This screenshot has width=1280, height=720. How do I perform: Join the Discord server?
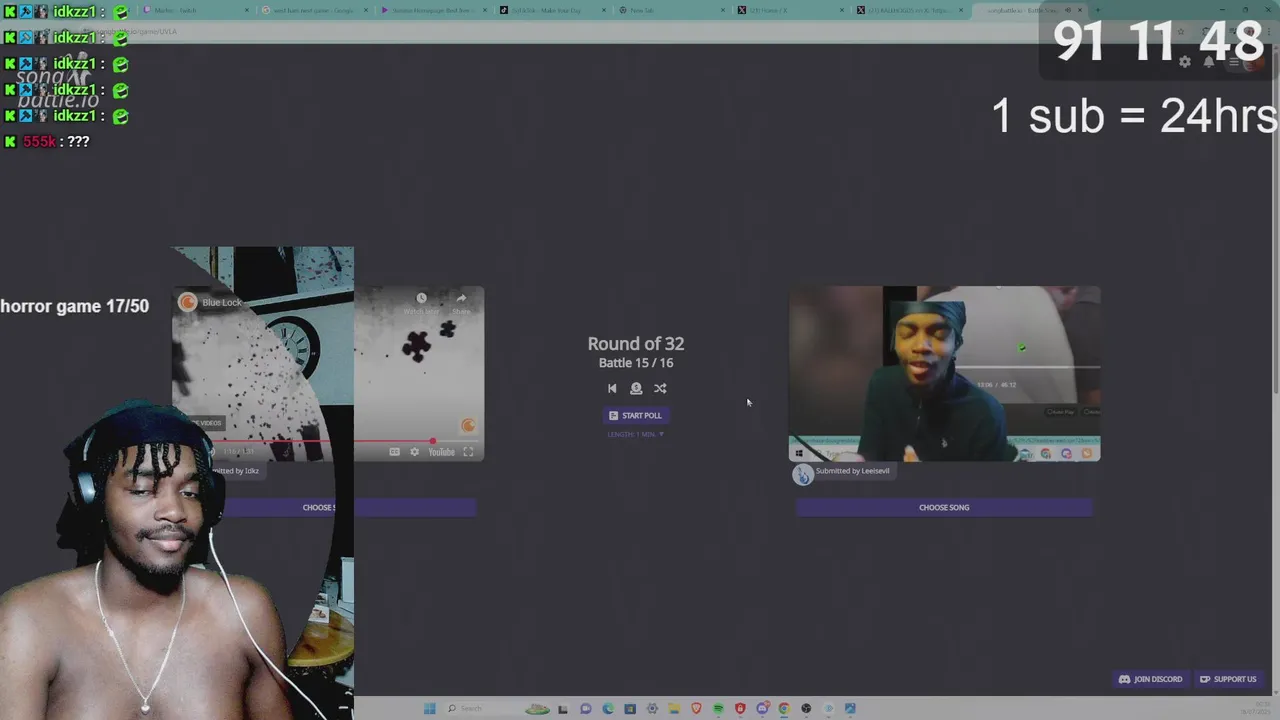tap(1150, 679)
